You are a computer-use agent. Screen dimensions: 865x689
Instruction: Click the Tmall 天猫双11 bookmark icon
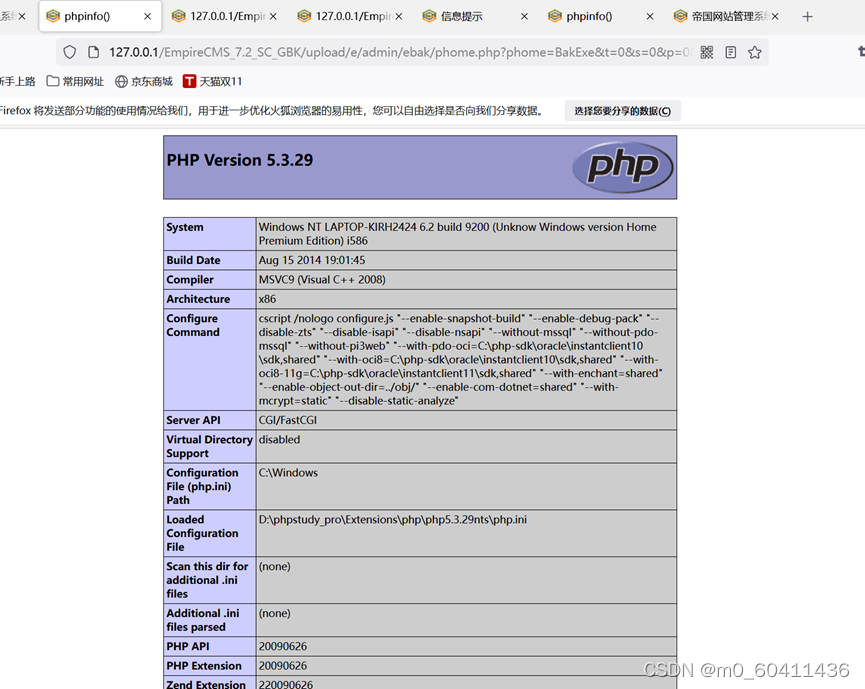tap(189, 82)
